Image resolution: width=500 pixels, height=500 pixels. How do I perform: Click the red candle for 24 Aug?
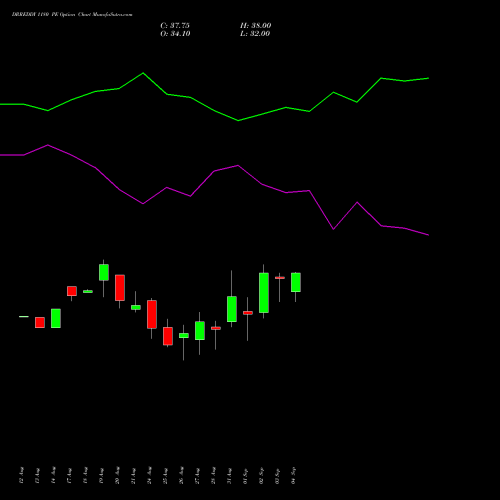(x=152, y=314)
